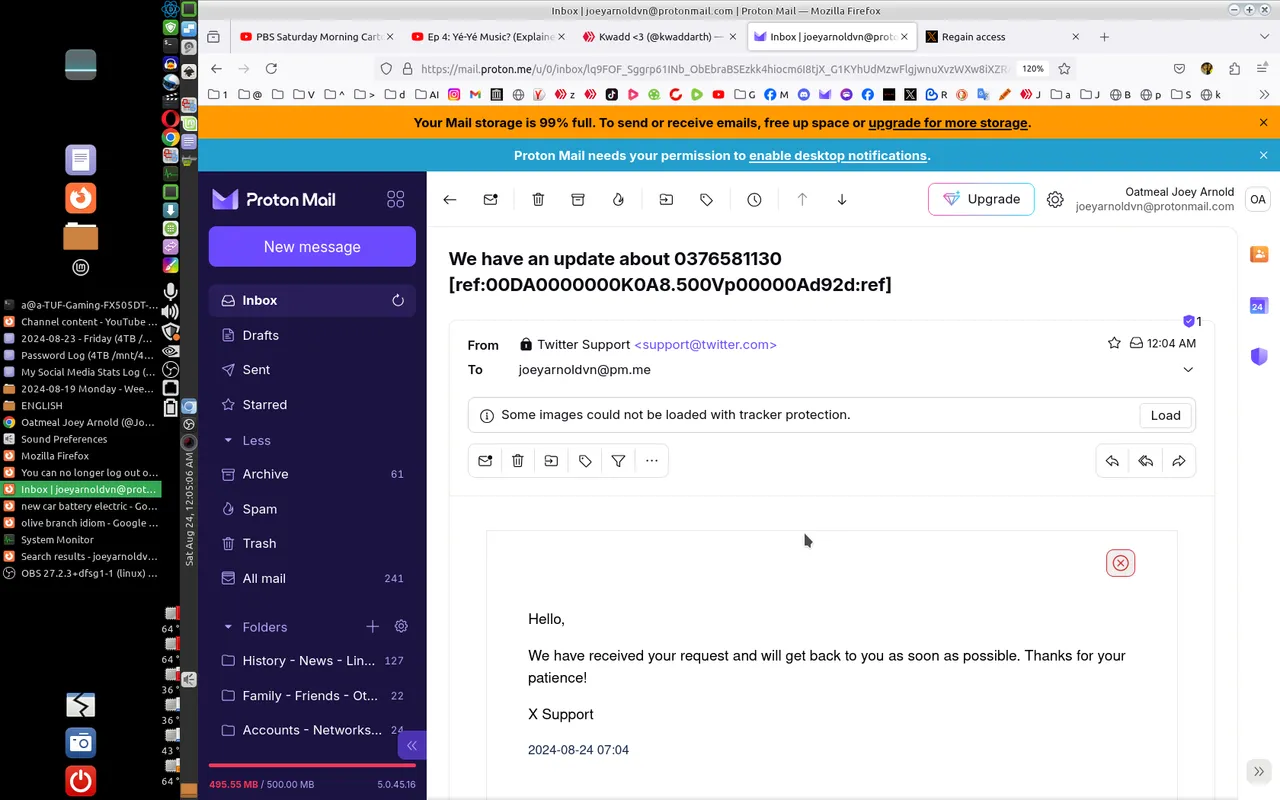Forward the Twitter Support message
Image resolution: width=1280 pixels, height=800 pixels.
pos(1179,461)
